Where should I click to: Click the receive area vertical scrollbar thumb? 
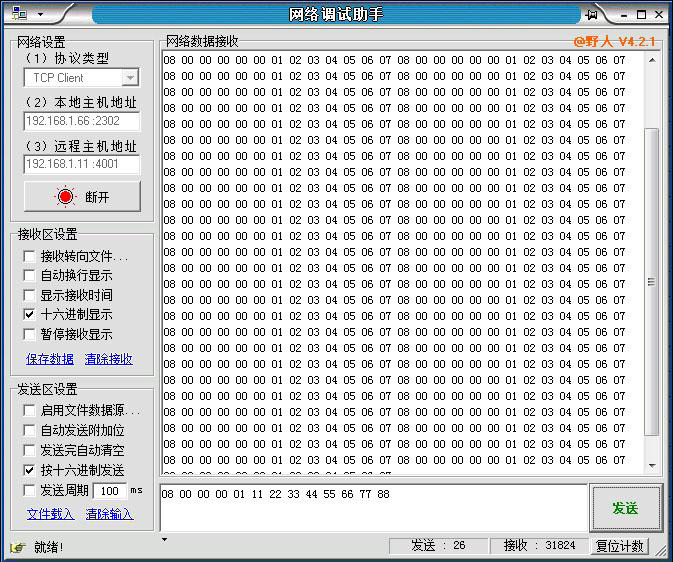tap(652, 280)
